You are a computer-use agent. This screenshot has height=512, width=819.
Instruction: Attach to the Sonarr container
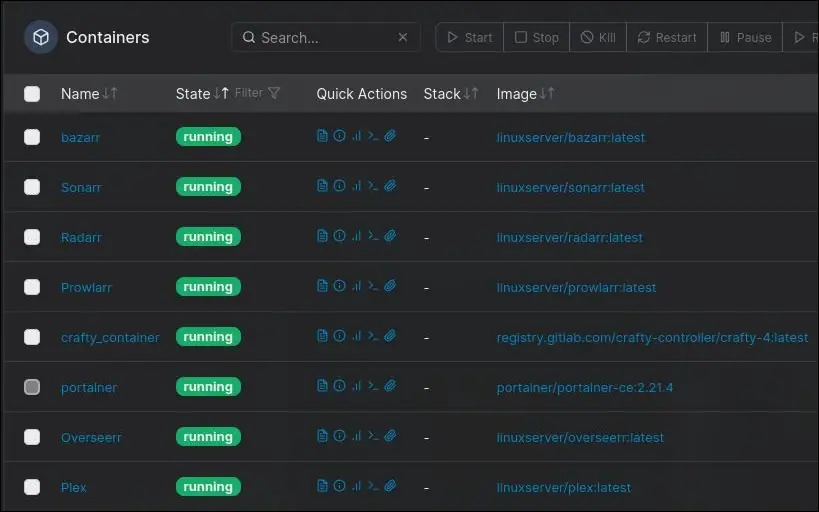pyautogui.click(x=390, y=186)
